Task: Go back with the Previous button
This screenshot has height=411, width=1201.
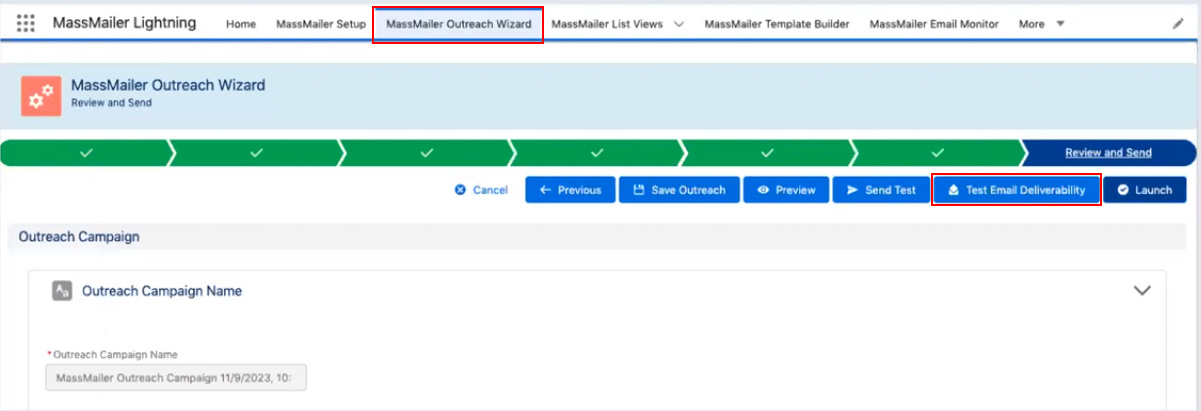Action: (x=570, y=190)
